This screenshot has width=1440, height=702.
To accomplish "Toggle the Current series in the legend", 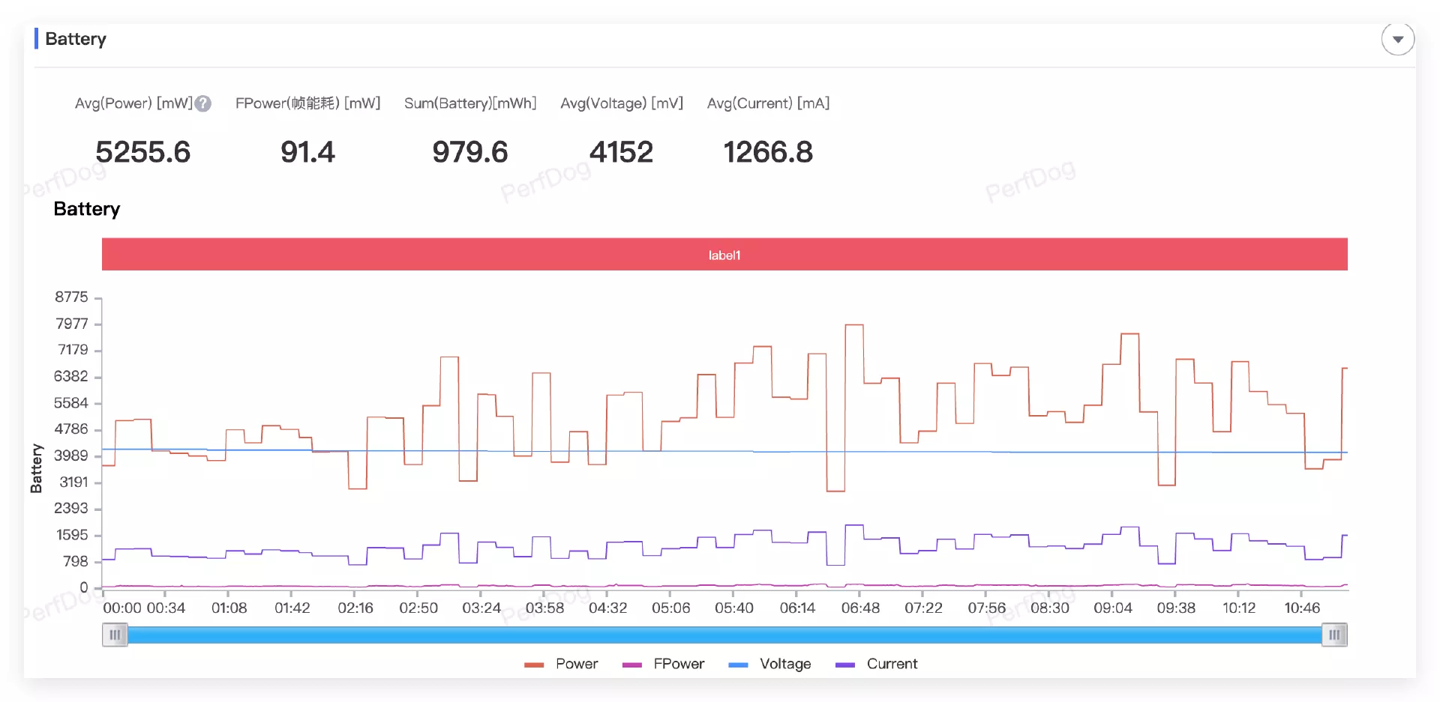I will pos(876,664).
